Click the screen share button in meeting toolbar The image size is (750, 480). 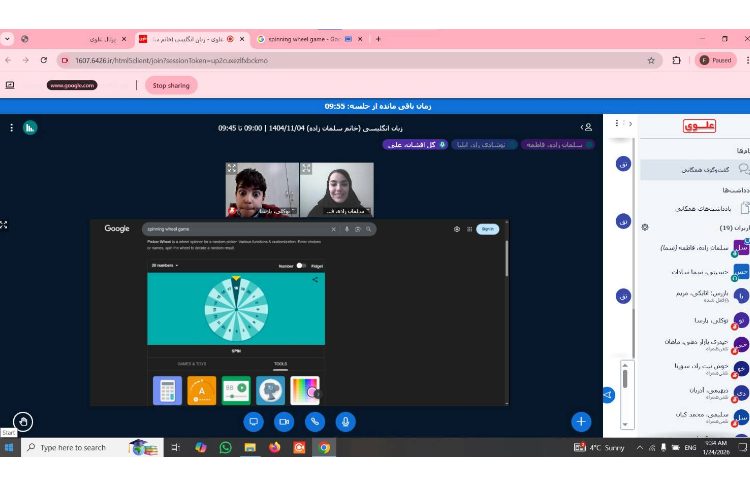coord(253,421)
